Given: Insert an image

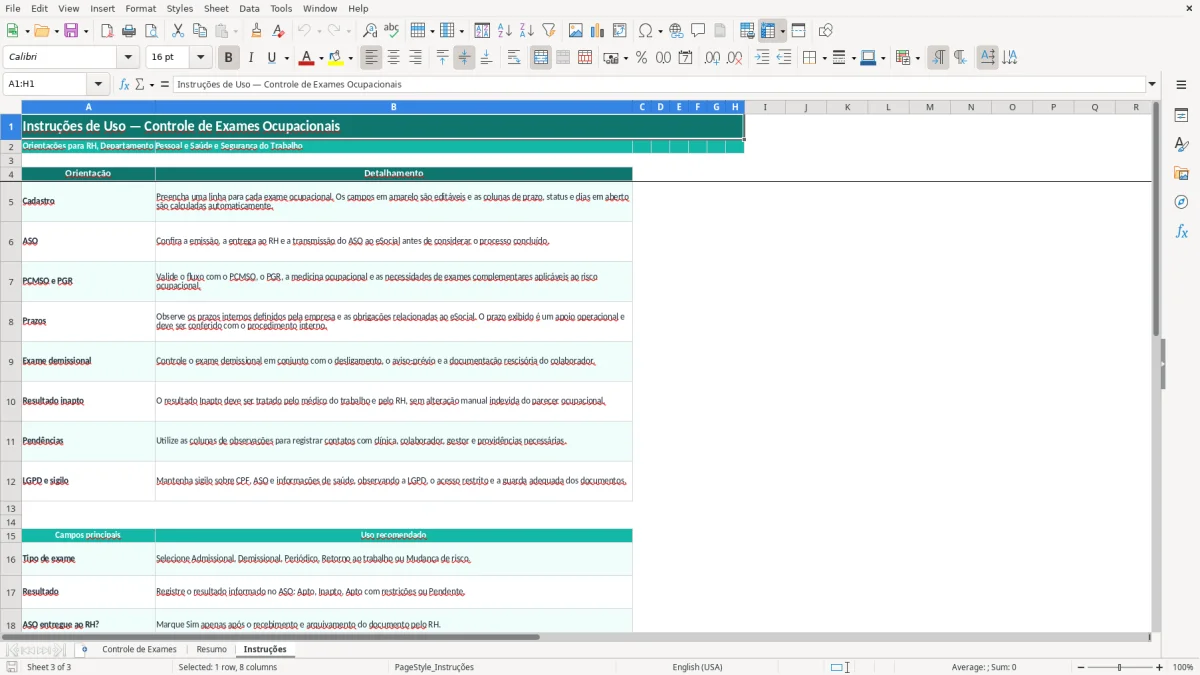Looking at the screenshot, I should [577, 31].
